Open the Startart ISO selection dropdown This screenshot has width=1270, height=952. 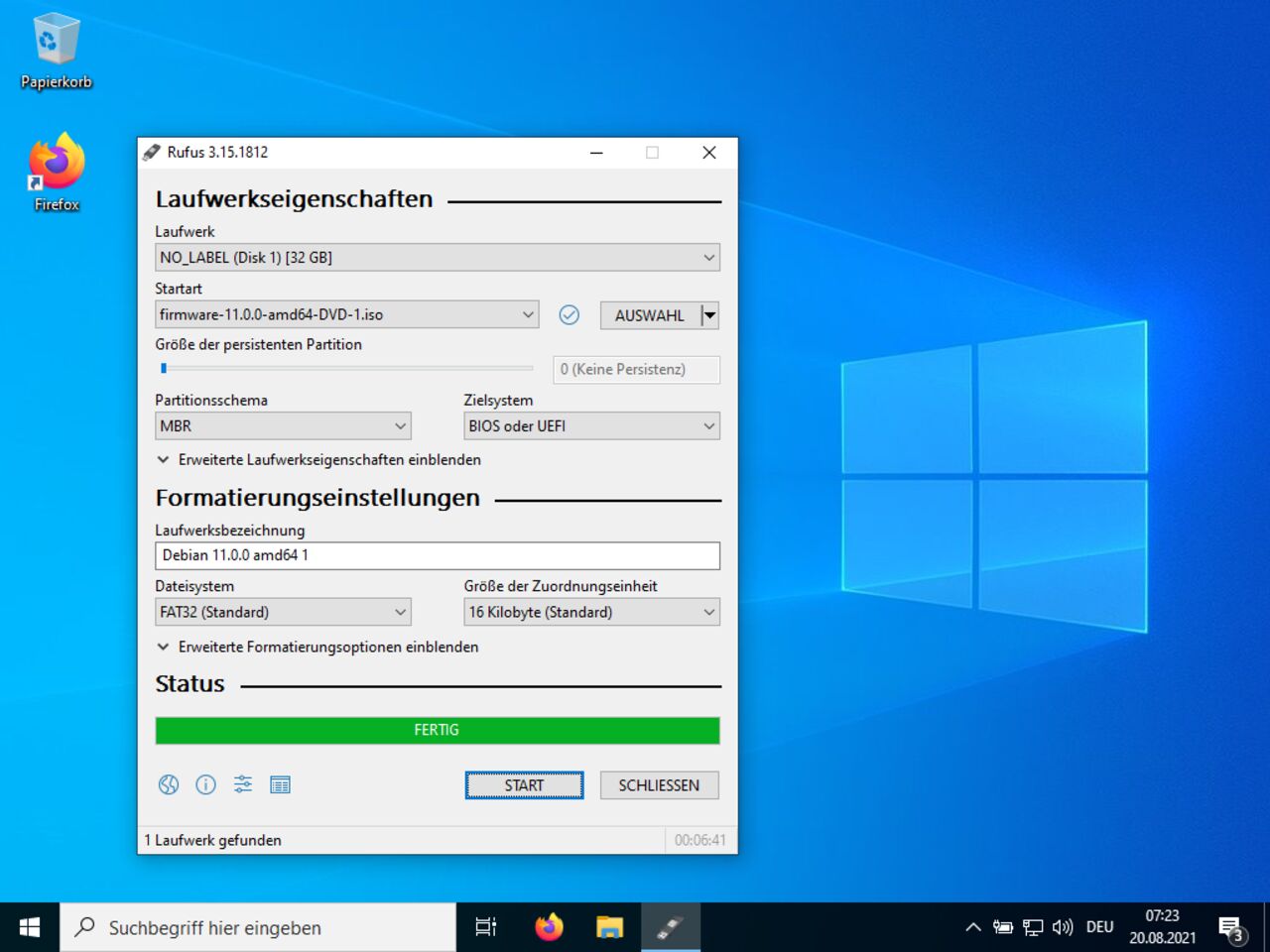(x=347, y=315)
